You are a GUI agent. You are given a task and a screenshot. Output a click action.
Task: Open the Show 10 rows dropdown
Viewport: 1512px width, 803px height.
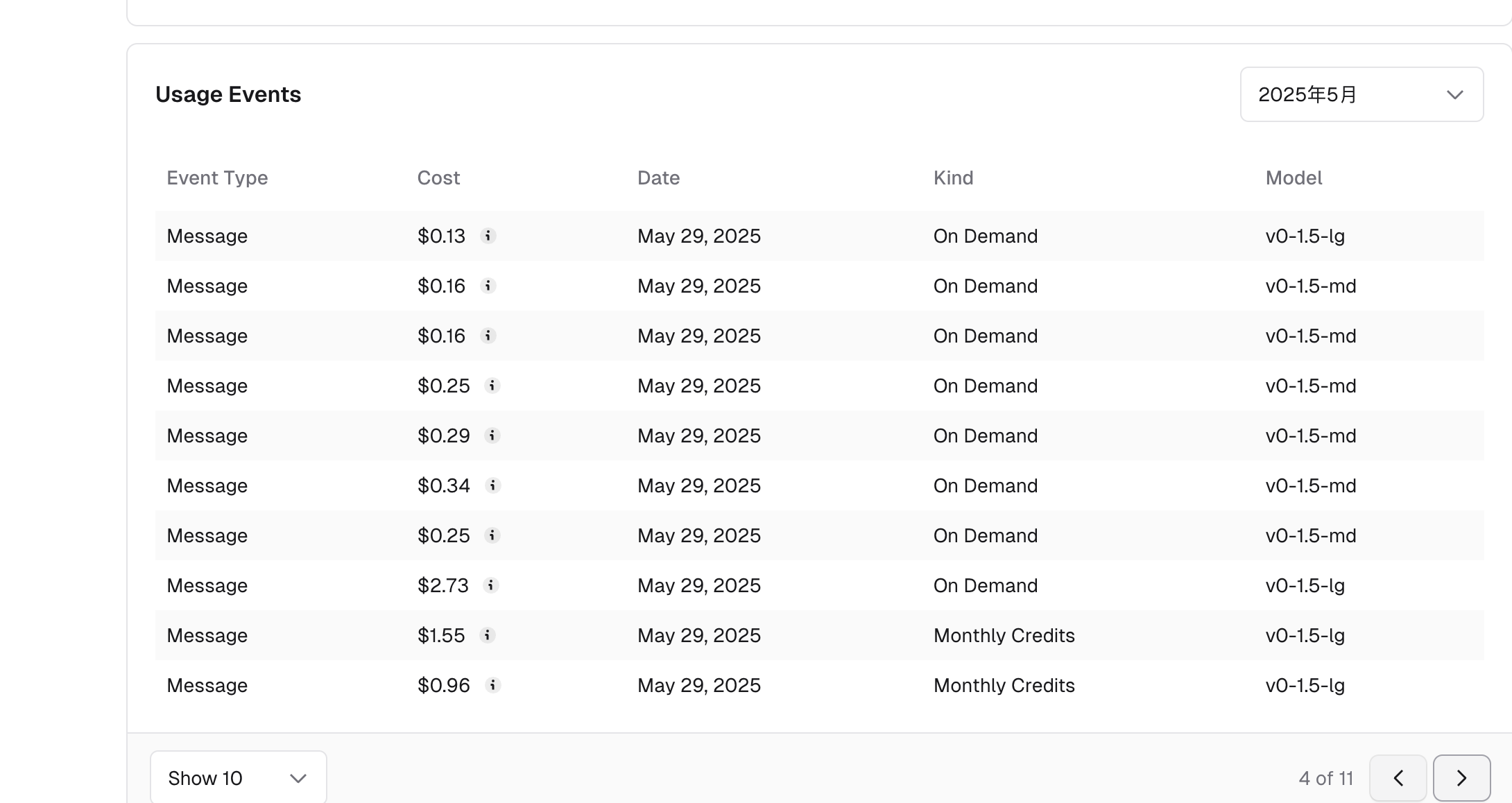(239, 777)
